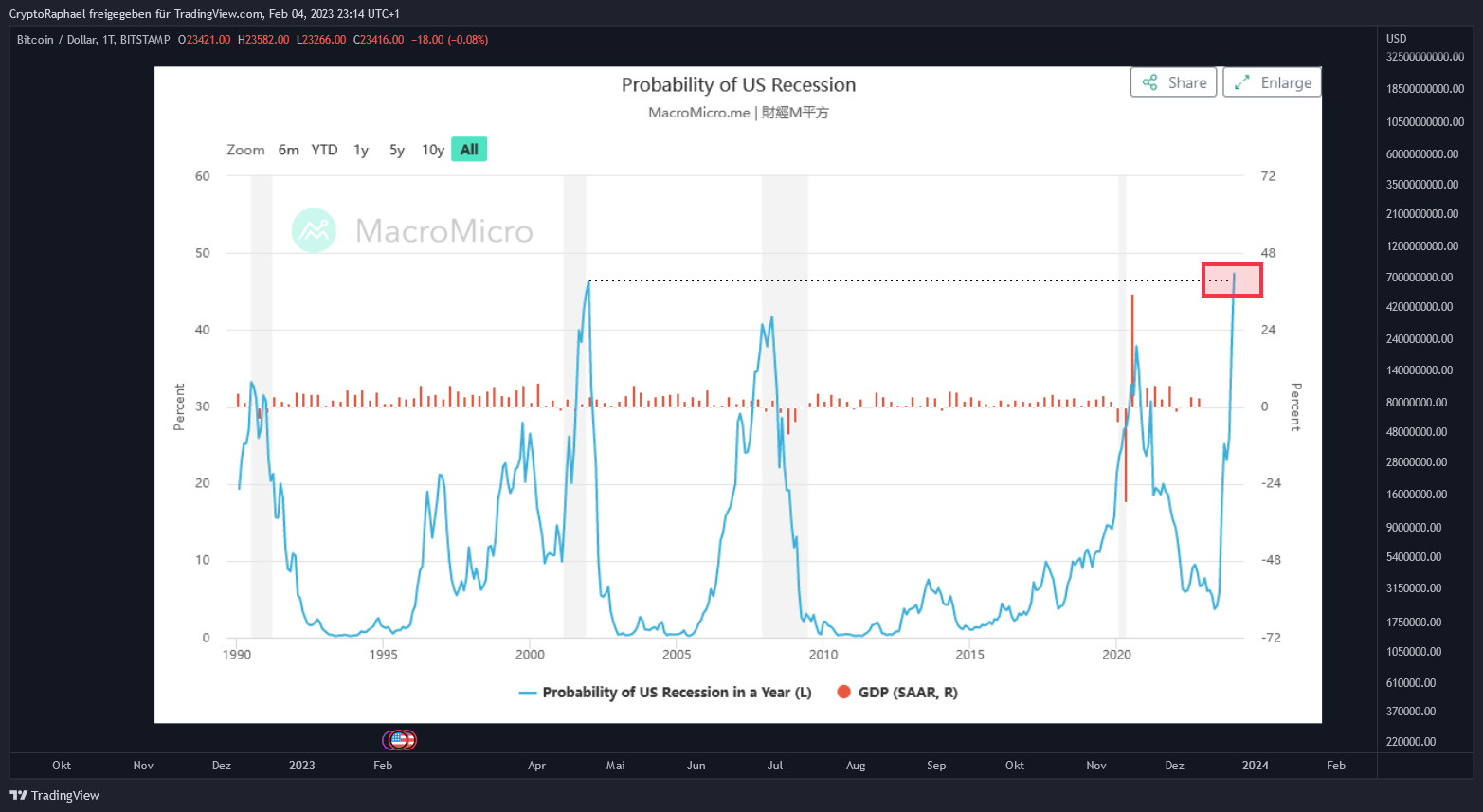The image size is (1483, 812).
Task: Pick the 10y zoom range
Action: click(433, 150)
